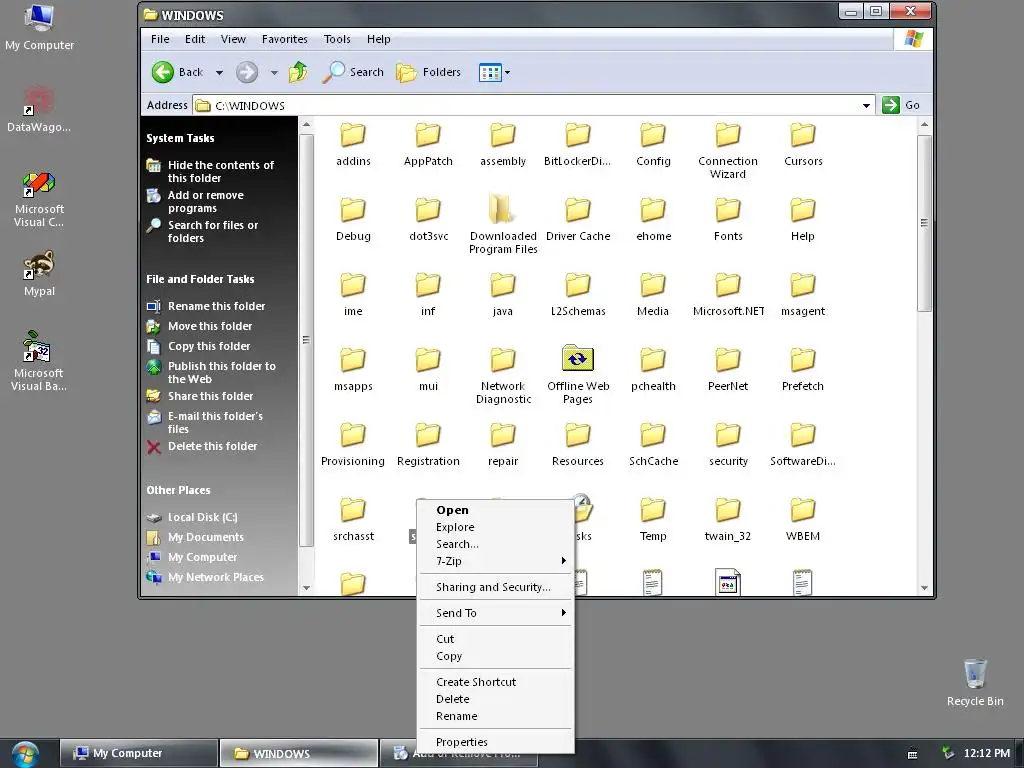
Task: Select the Downloaded Program Files folder
Action: (x=503, y=224)
